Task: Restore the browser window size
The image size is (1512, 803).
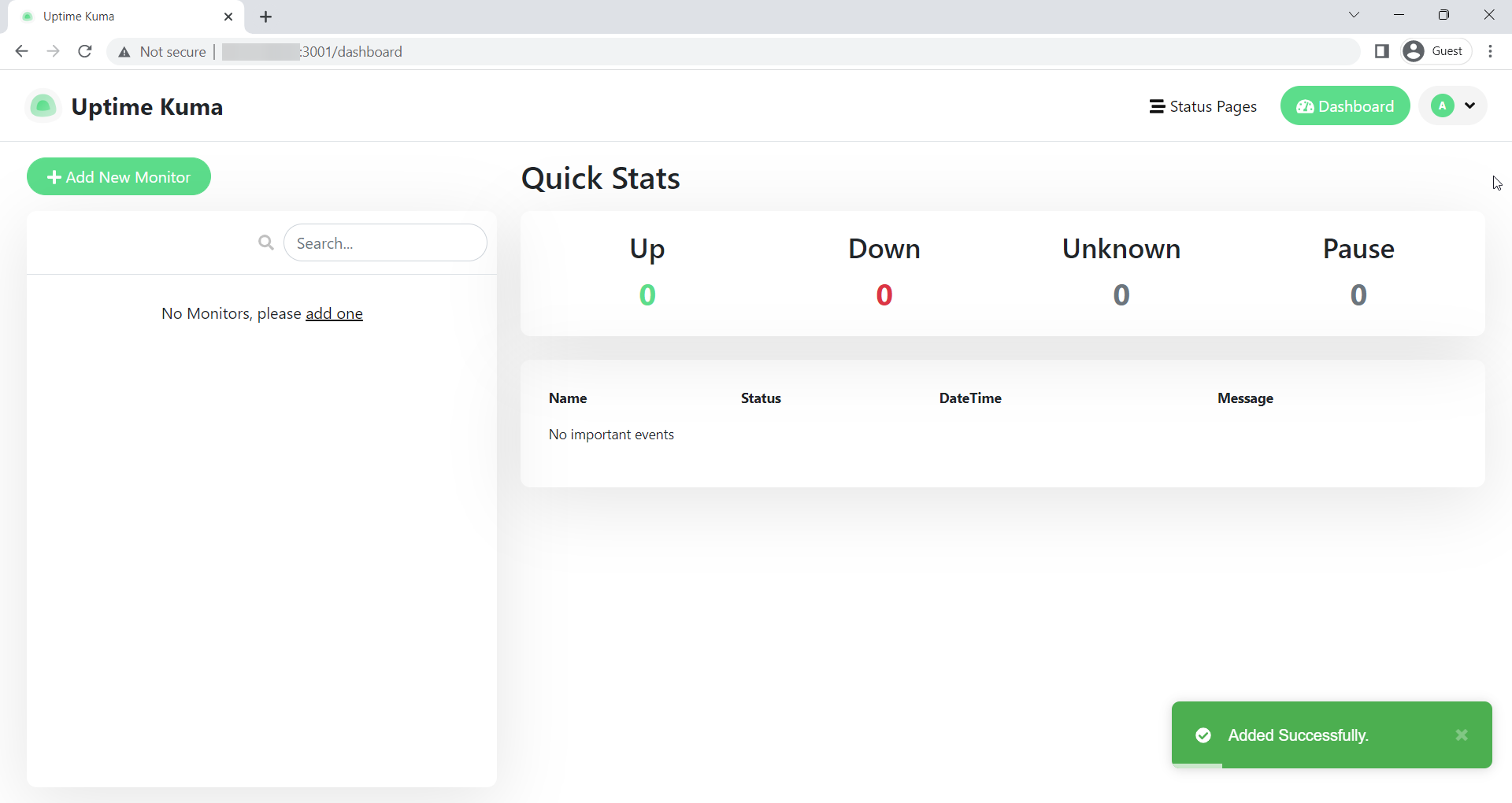Action: coord(1443,15)
